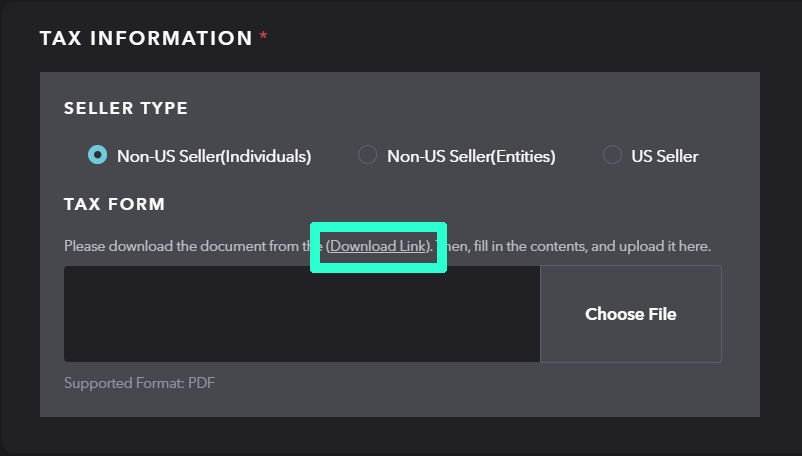This screenshot has height=456, width=802.
Task: Click the Non-US Seller(Individuals) label text
Action: point(214,156)
